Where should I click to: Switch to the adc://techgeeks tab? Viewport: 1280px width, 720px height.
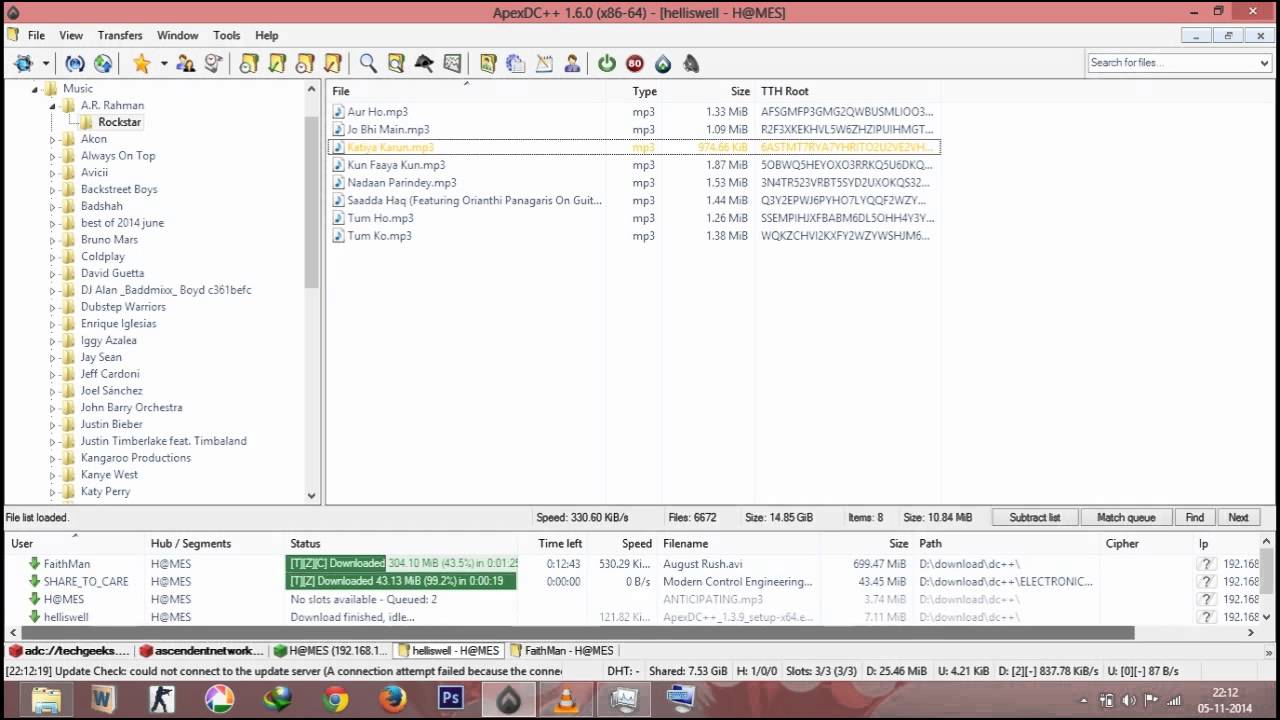69,651
